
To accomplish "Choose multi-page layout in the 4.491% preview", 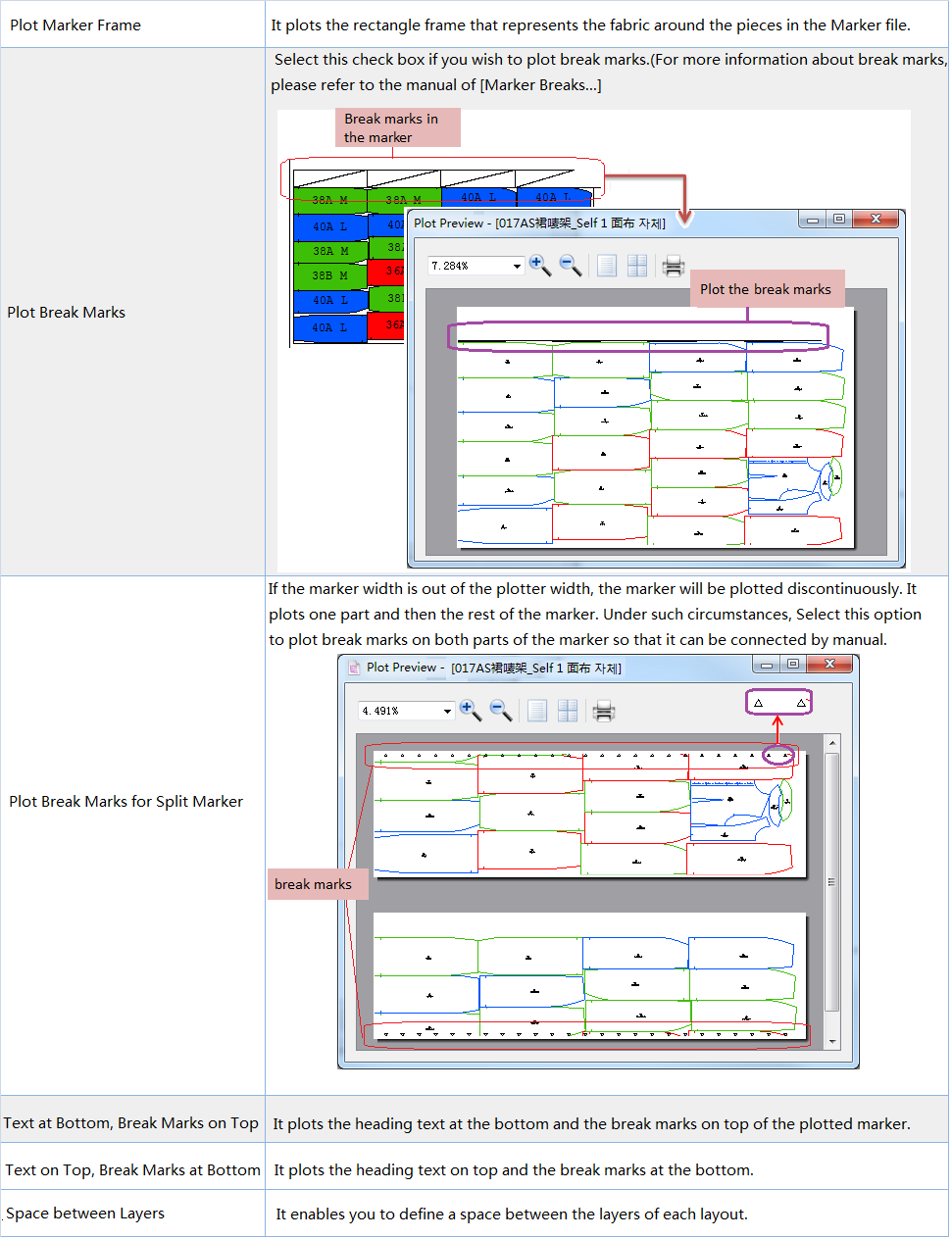I will pos(568,711).
